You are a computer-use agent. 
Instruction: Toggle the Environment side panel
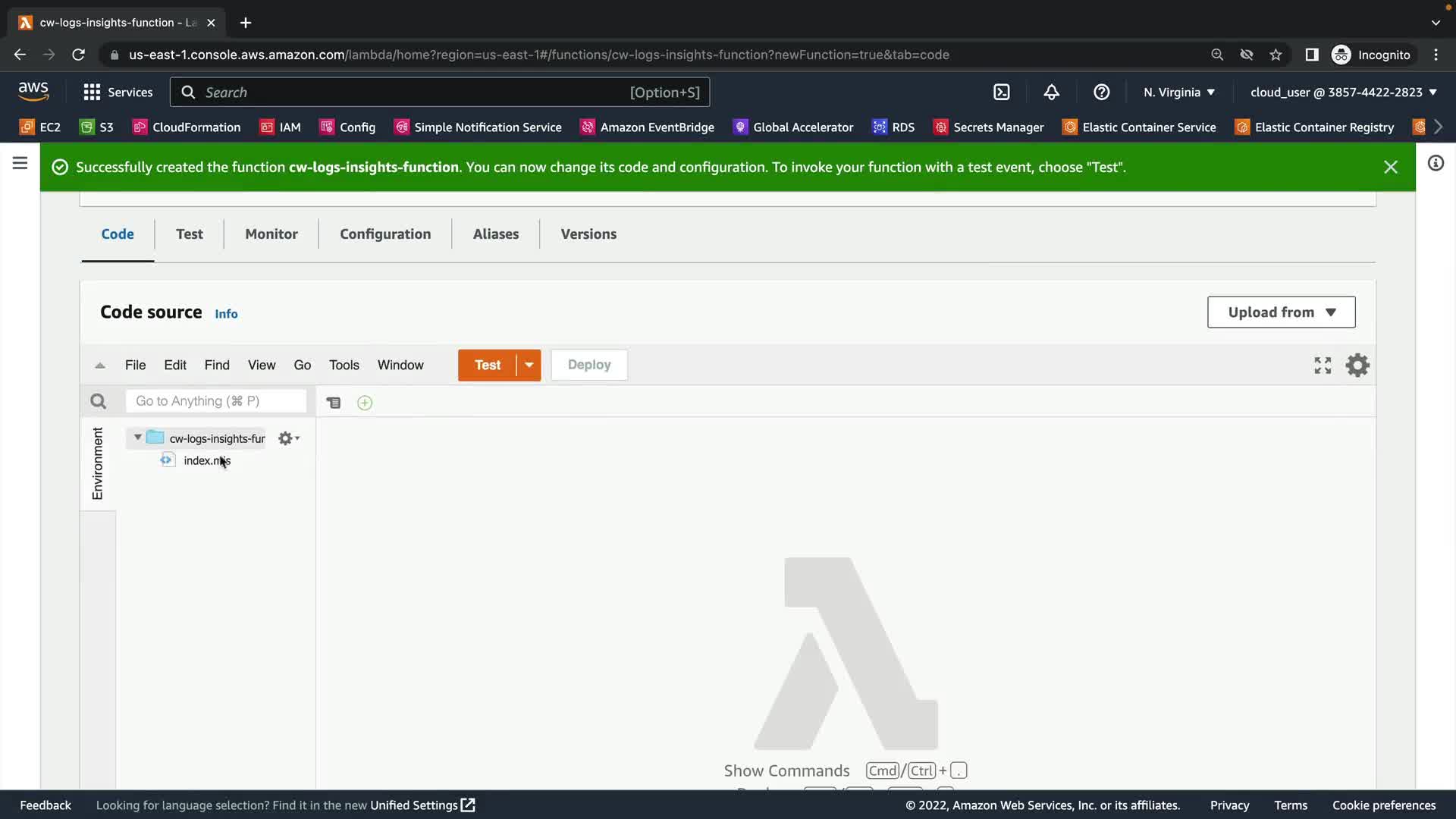tap(98, 463)
